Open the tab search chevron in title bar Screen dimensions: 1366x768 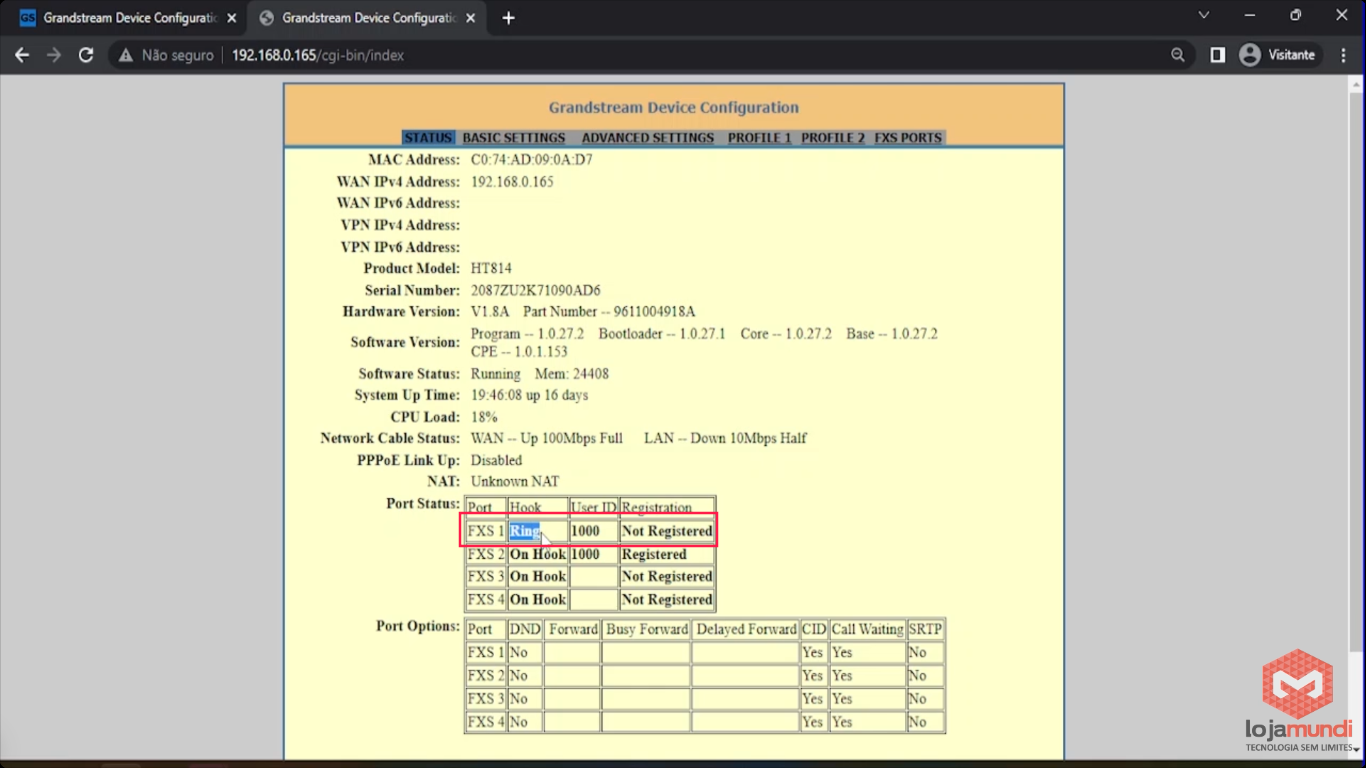pos(1204,15)
